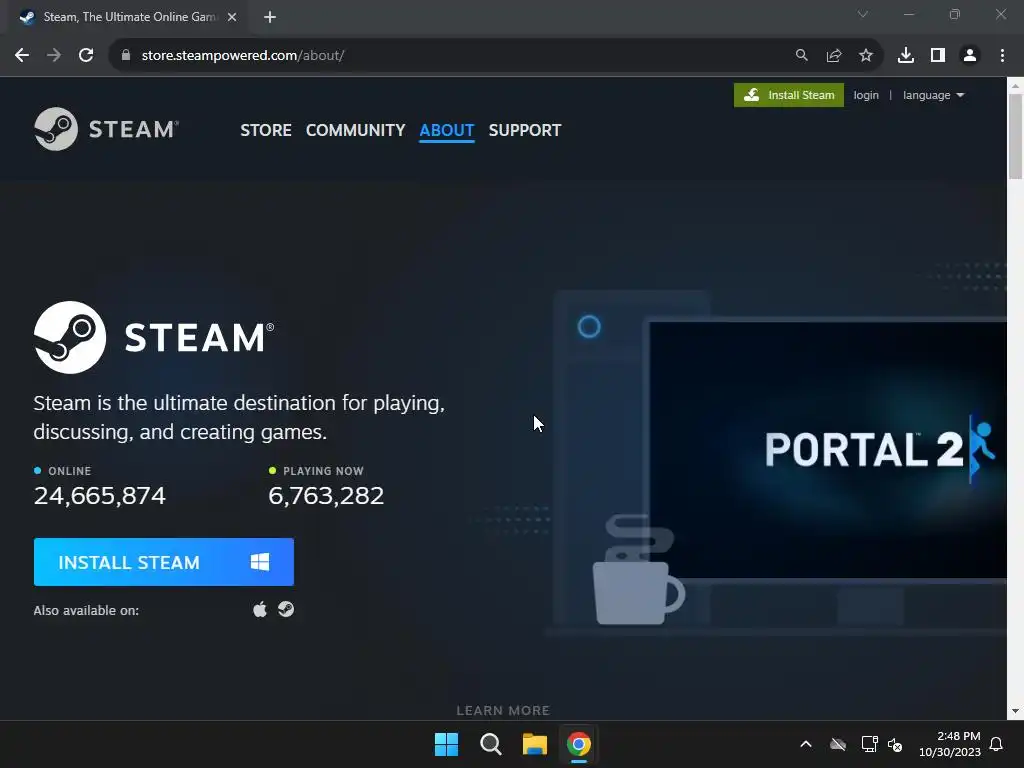The image size is (1024, 768).
Task: Click the Apple macOS download icon
Action: click(260, 609)
